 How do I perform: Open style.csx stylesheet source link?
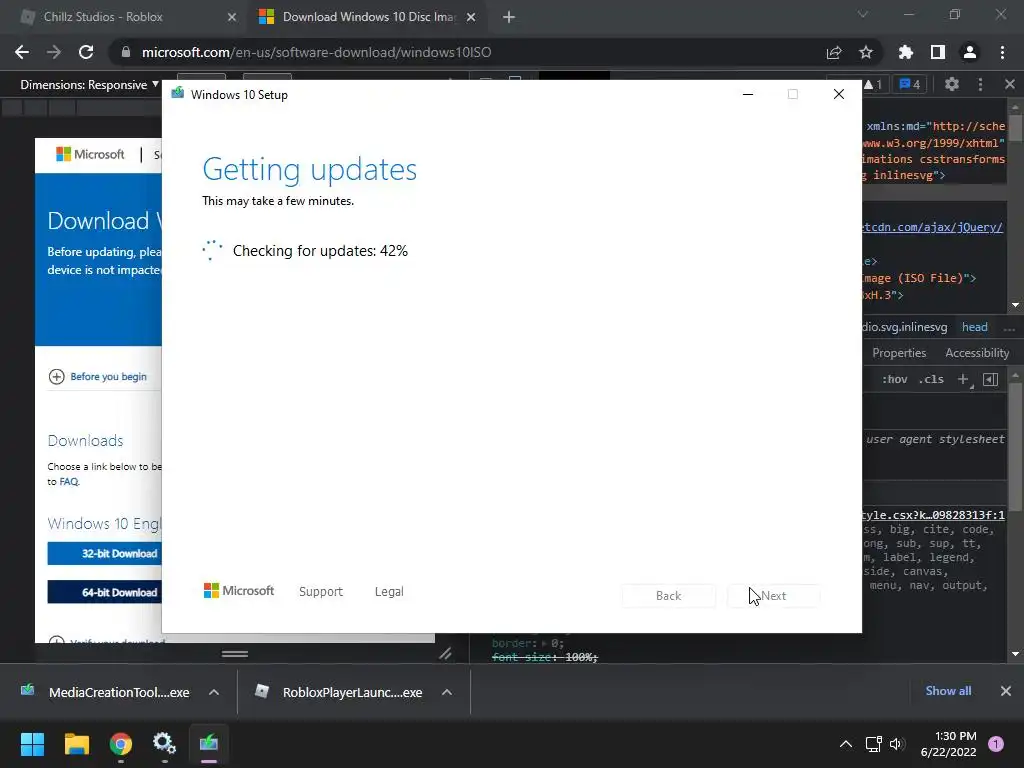coord(933,515)
